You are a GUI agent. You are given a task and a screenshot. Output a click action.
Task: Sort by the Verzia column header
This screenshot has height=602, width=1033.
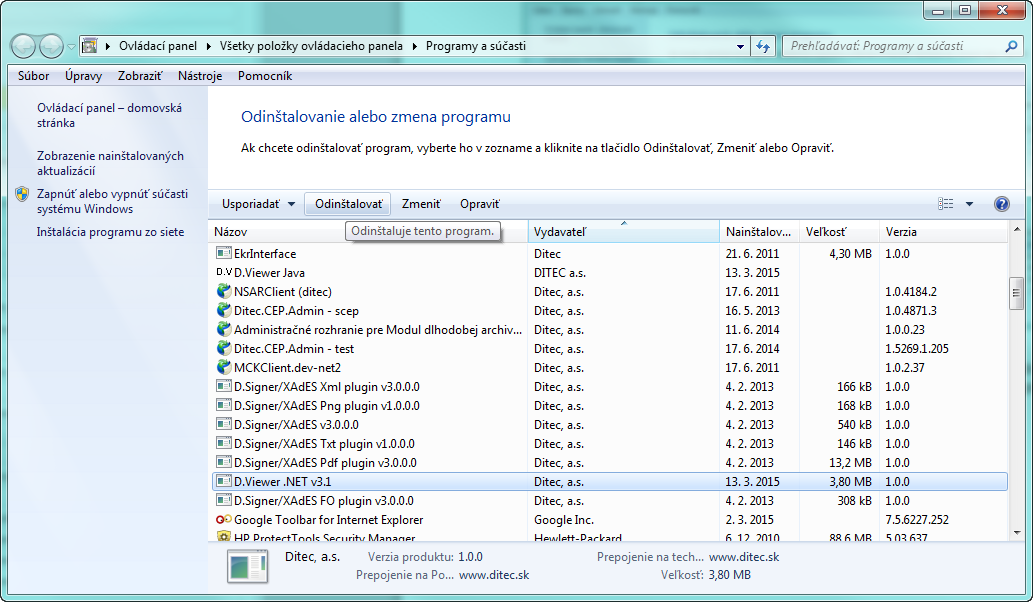943,232
